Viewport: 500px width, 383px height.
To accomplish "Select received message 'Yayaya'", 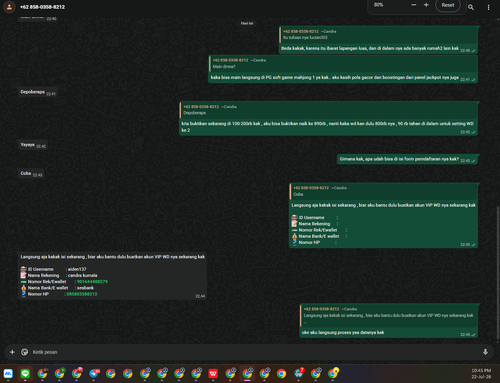I will point(33,145).
